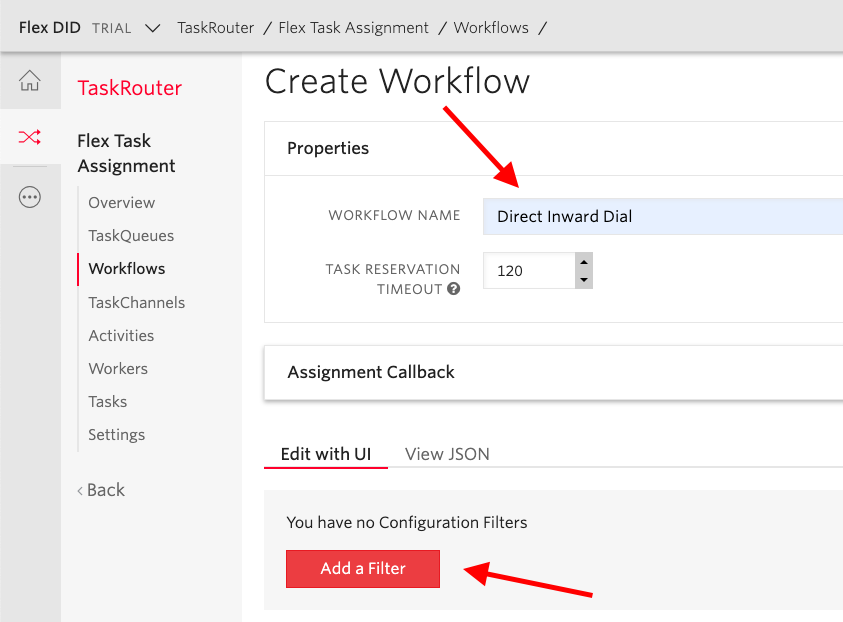Screen dimensions: 843x622
Task: Expand the Flex DID account dropdown
Action: click(x=153, y=28)
